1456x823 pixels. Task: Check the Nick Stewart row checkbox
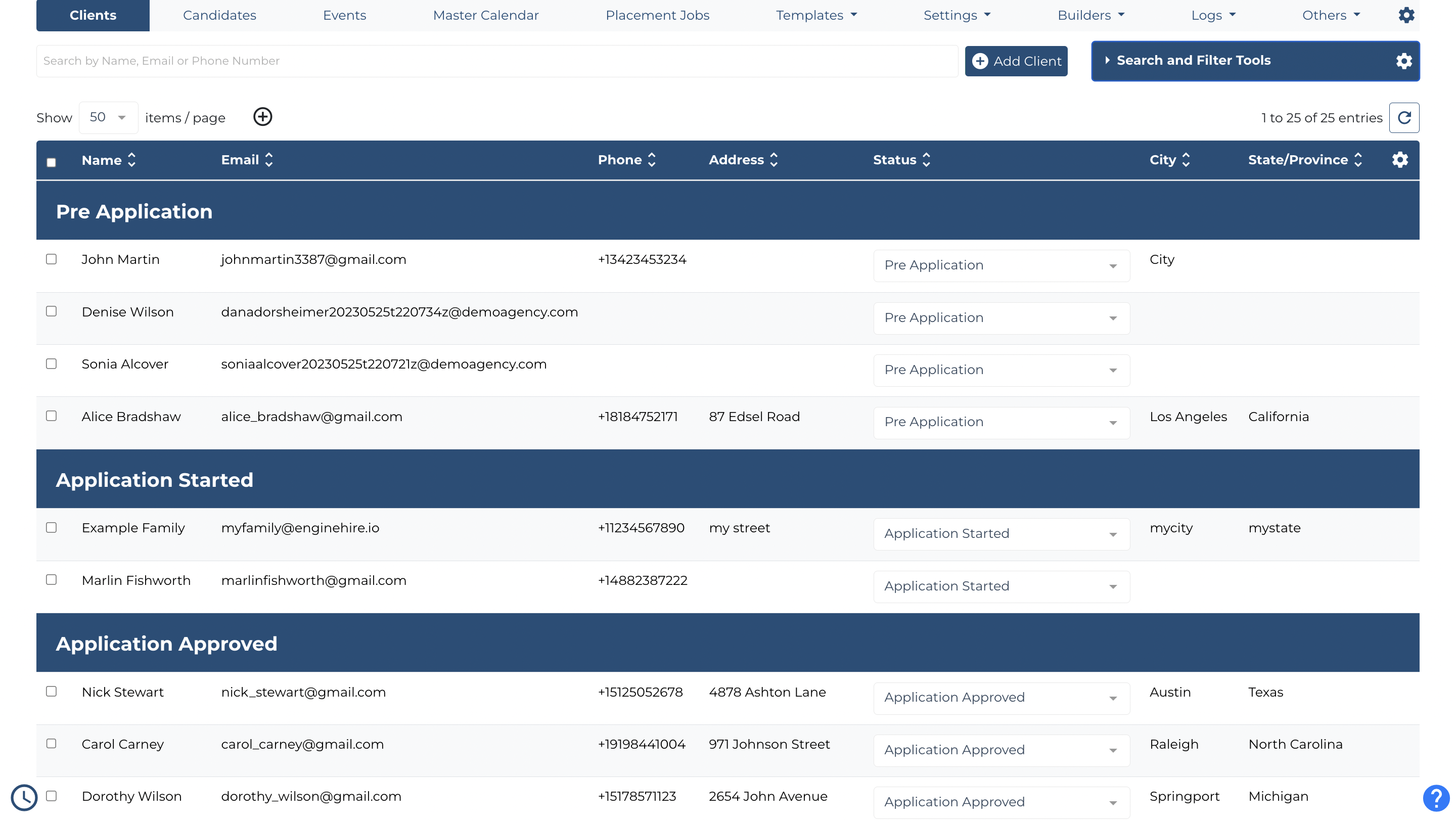pos(52,691)
